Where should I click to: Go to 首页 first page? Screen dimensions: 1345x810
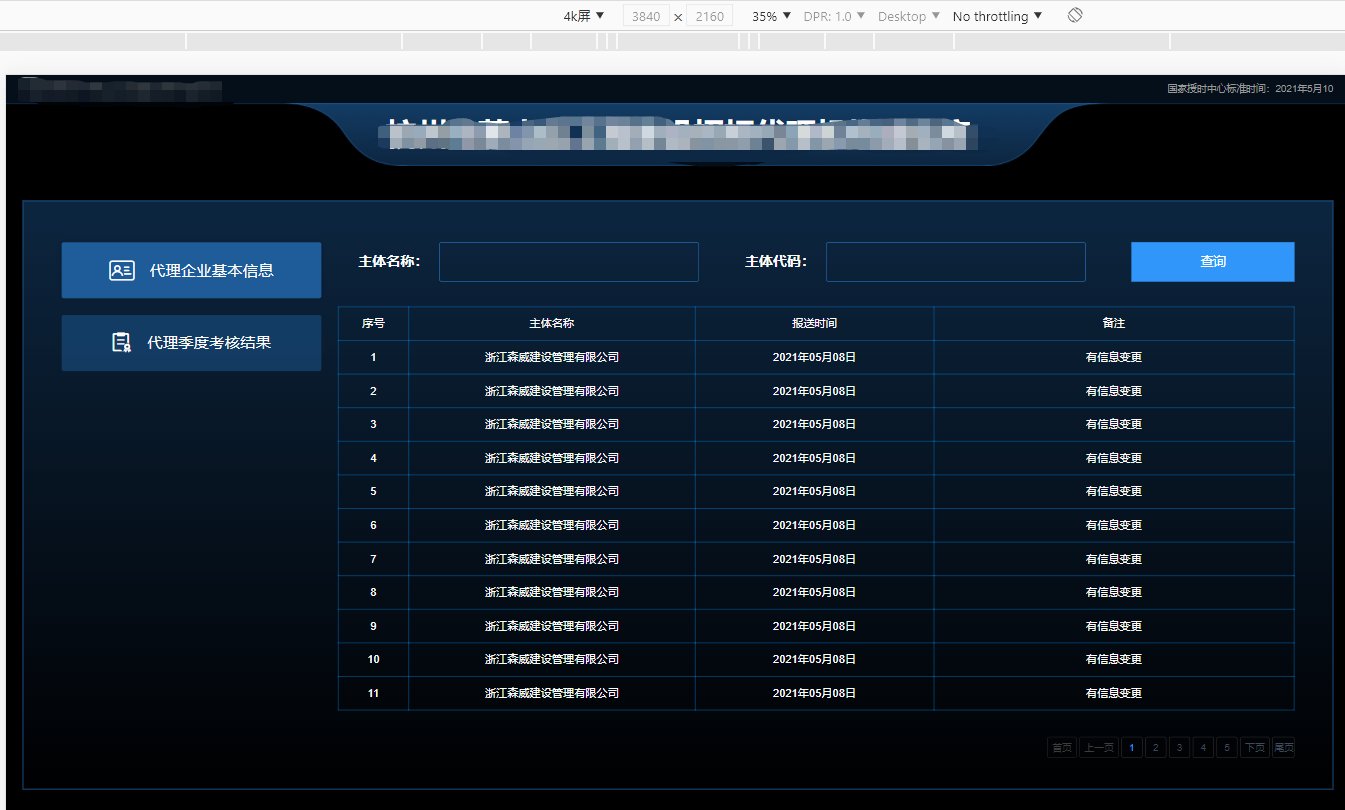1061,747
